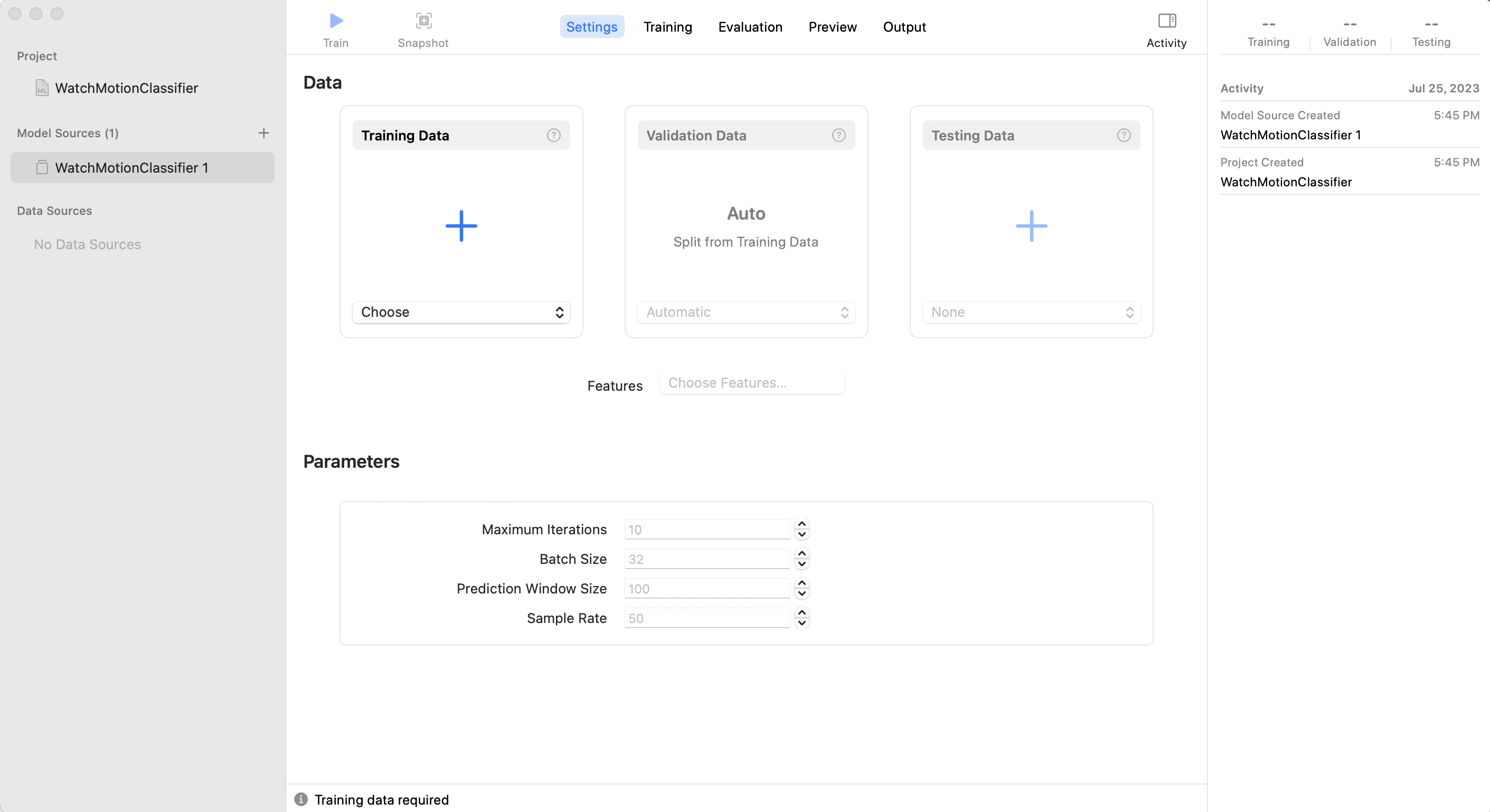Switch to the Output tab
1490x812 pixels.
904,27
